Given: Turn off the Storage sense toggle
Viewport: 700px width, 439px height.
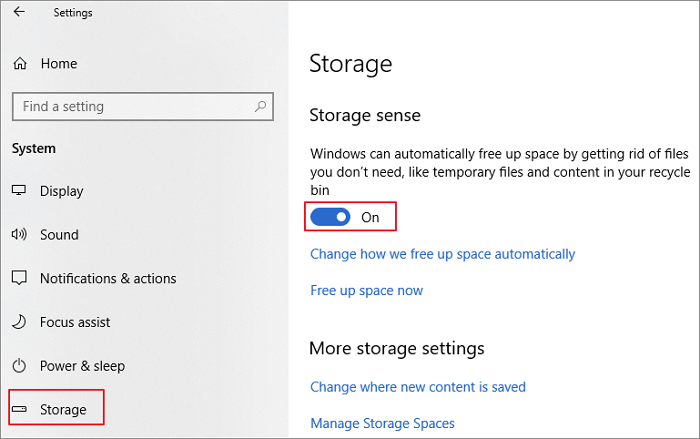Looking at the screenshot, I should click(330, 216).
